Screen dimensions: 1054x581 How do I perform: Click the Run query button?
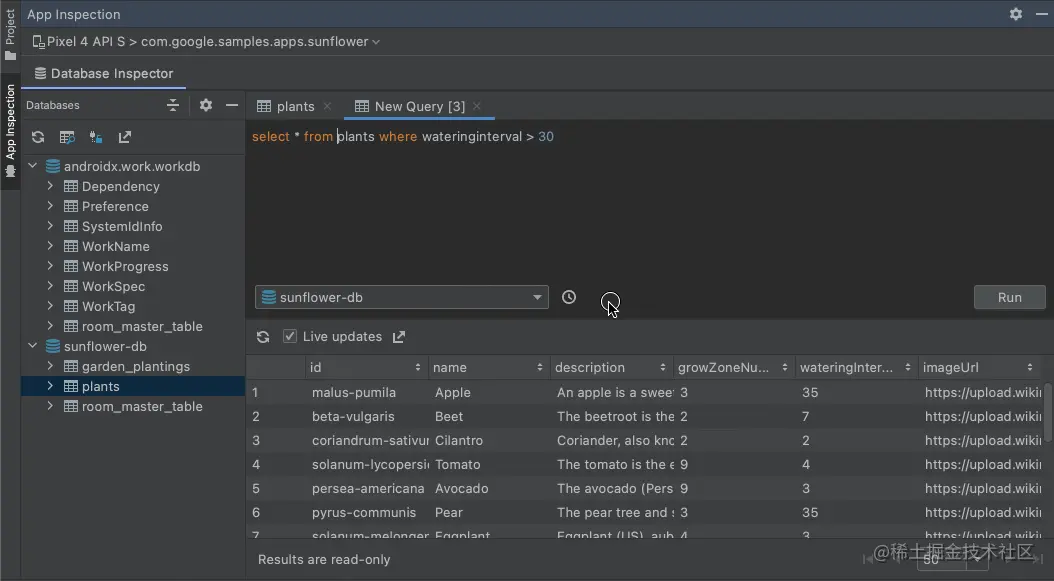[1010, 297]
